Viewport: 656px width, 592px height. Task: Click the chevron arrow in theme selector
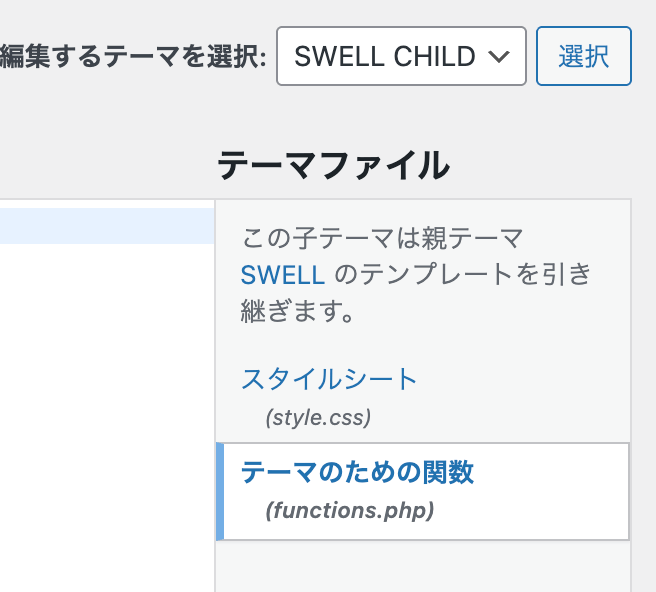[x=499, y=57]
